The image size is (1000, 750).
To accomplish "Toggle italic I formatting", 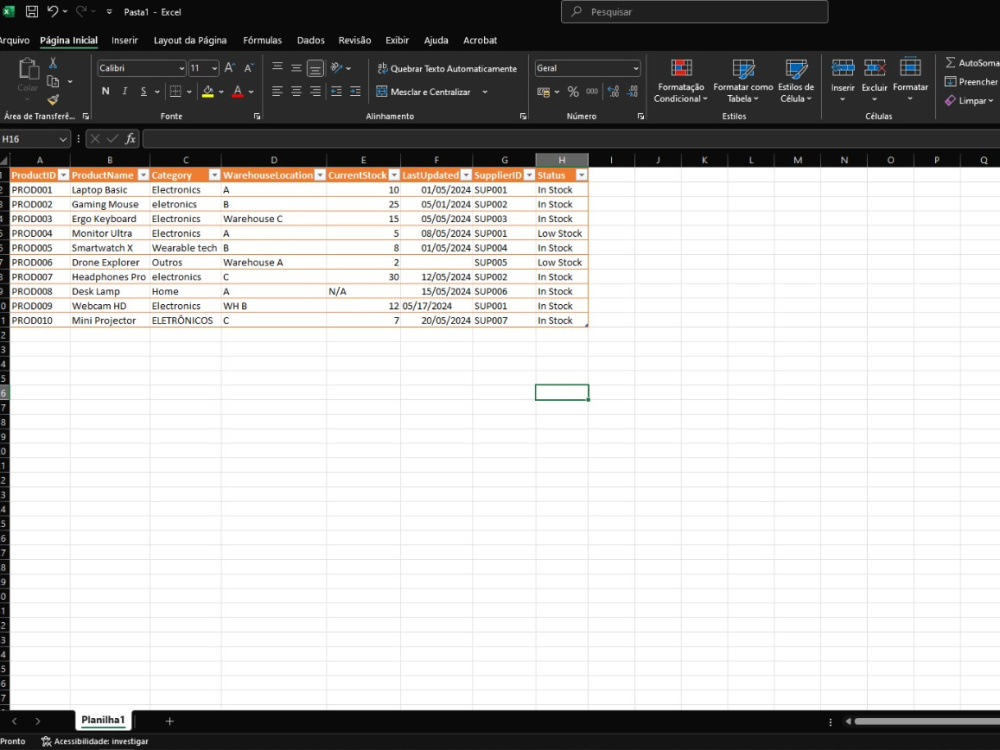I will (124, 91).
